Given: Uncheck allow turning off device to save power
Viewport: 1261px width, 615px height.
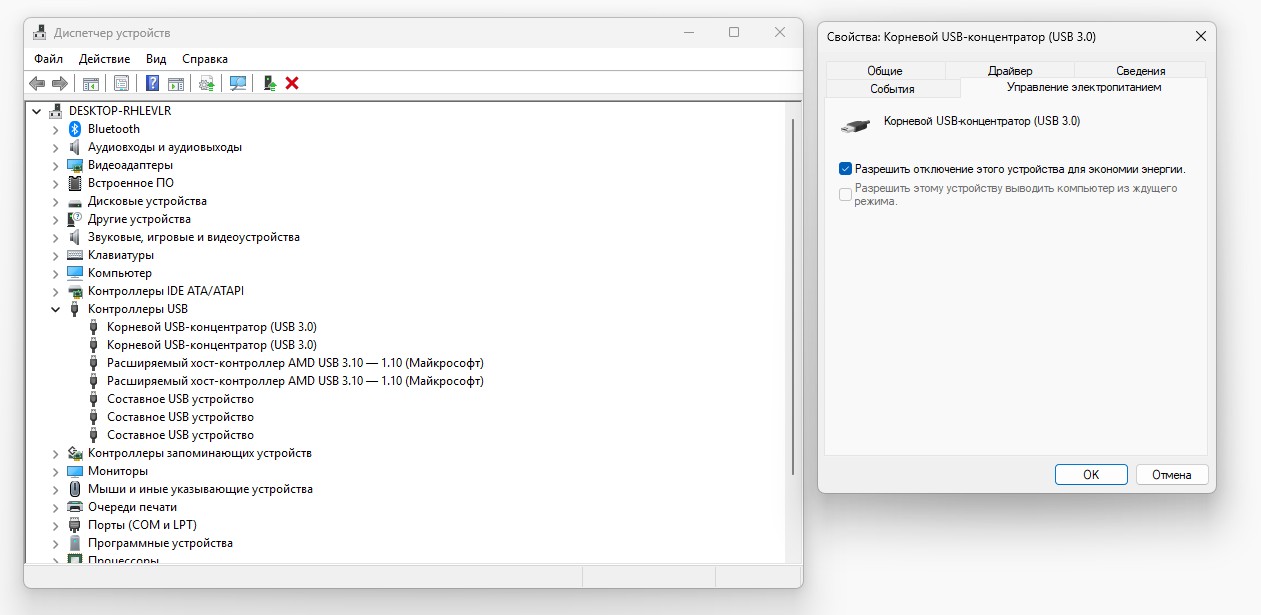Looking at the screenshot, I should pos(846,169).
